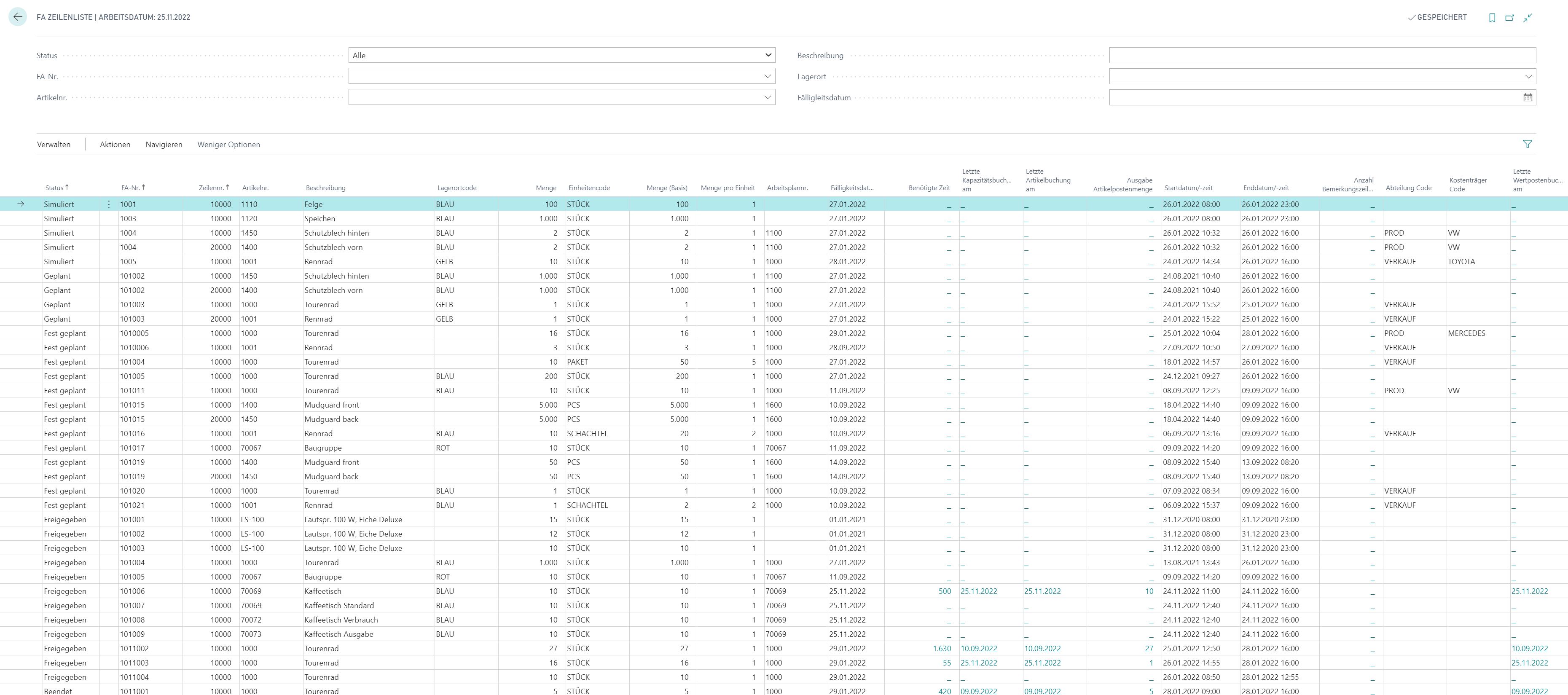Select FA-Nr. 1011004 cell

click(150, 677)
